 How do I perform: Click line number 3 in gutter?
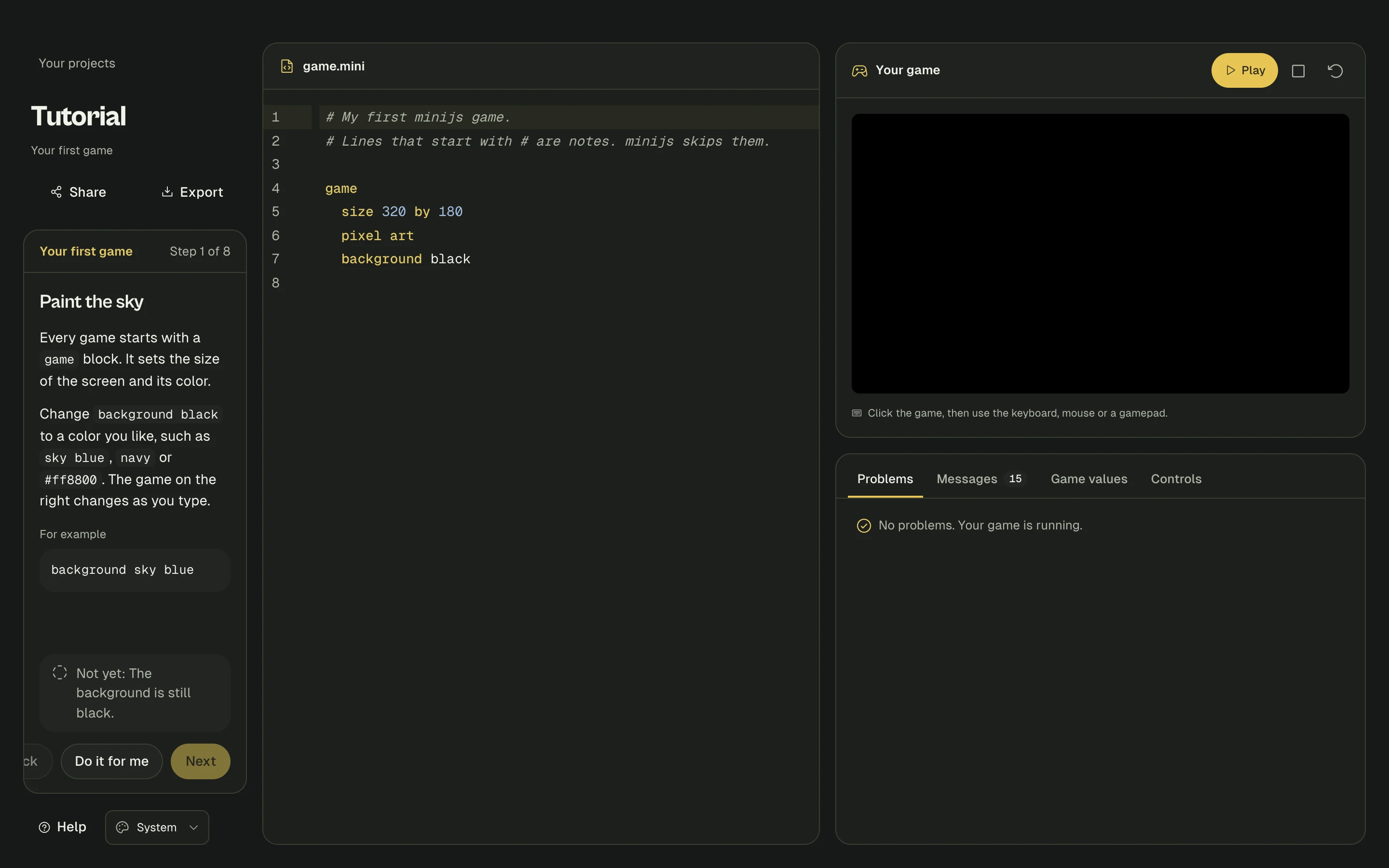(275, 165)
